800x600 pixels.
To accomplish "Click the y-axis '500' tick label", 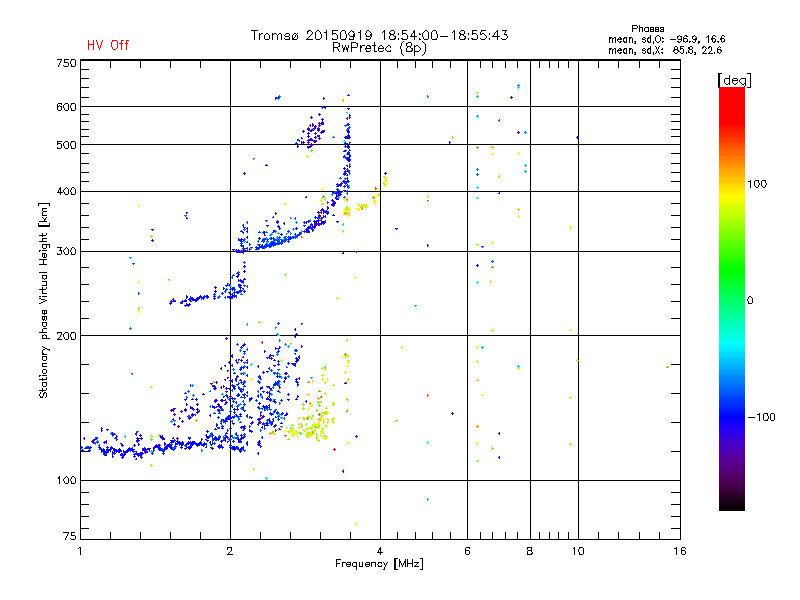I will pyautogui.click(x=66, y=145).
